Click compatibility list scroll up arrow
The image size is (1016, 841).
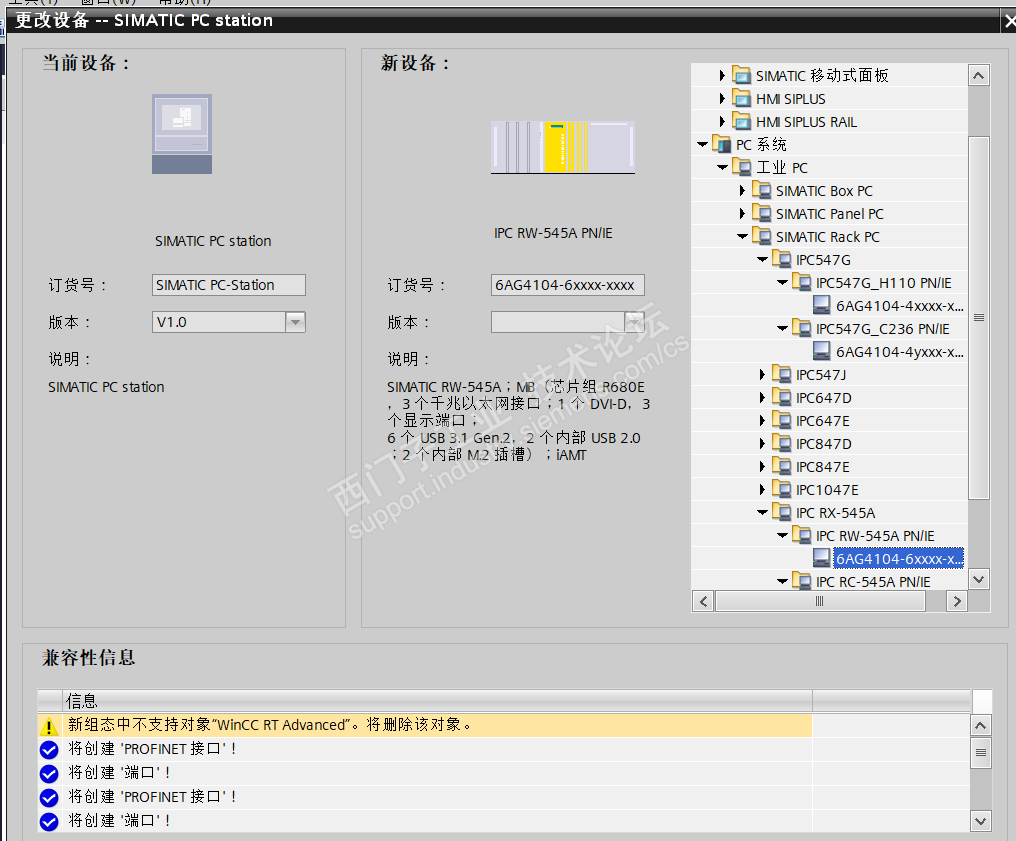[x=980, y=726]
